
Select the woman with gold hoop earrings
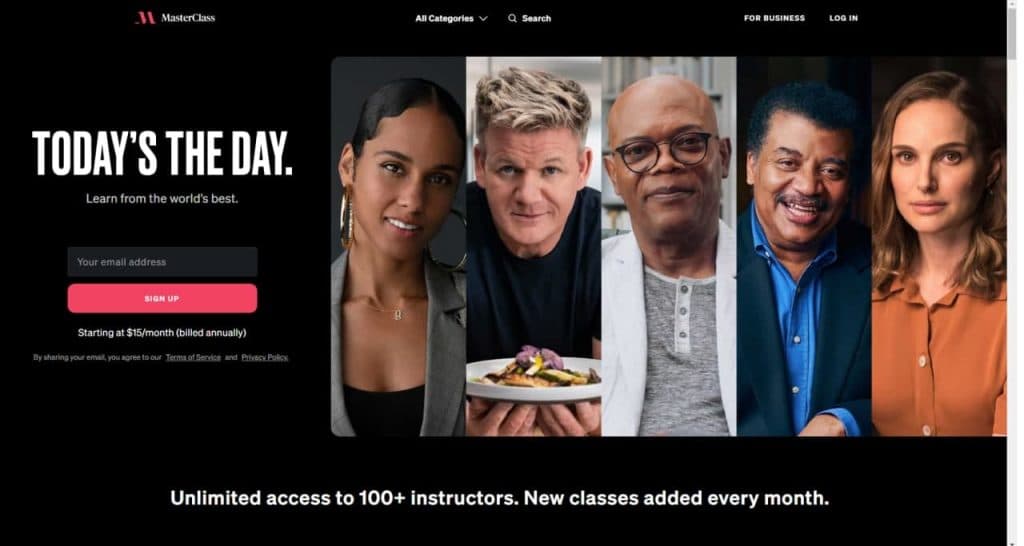coord(398,246)
